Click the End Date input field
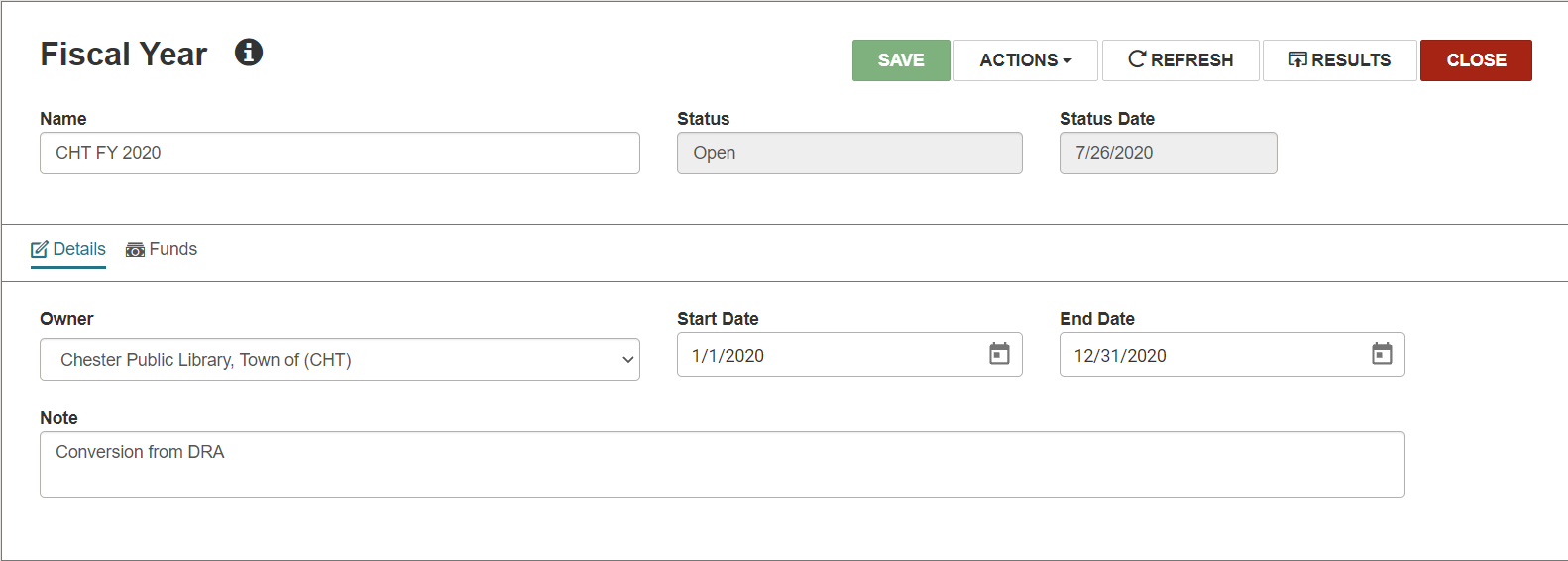1568x561 pixels. point(1232,355)
